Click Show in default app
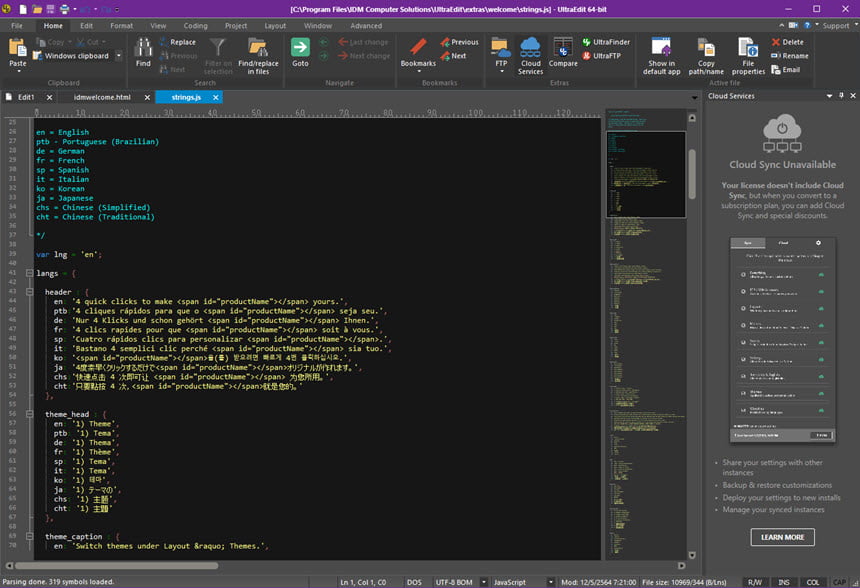Screen dimensions: 860x588 coord(661,56)
